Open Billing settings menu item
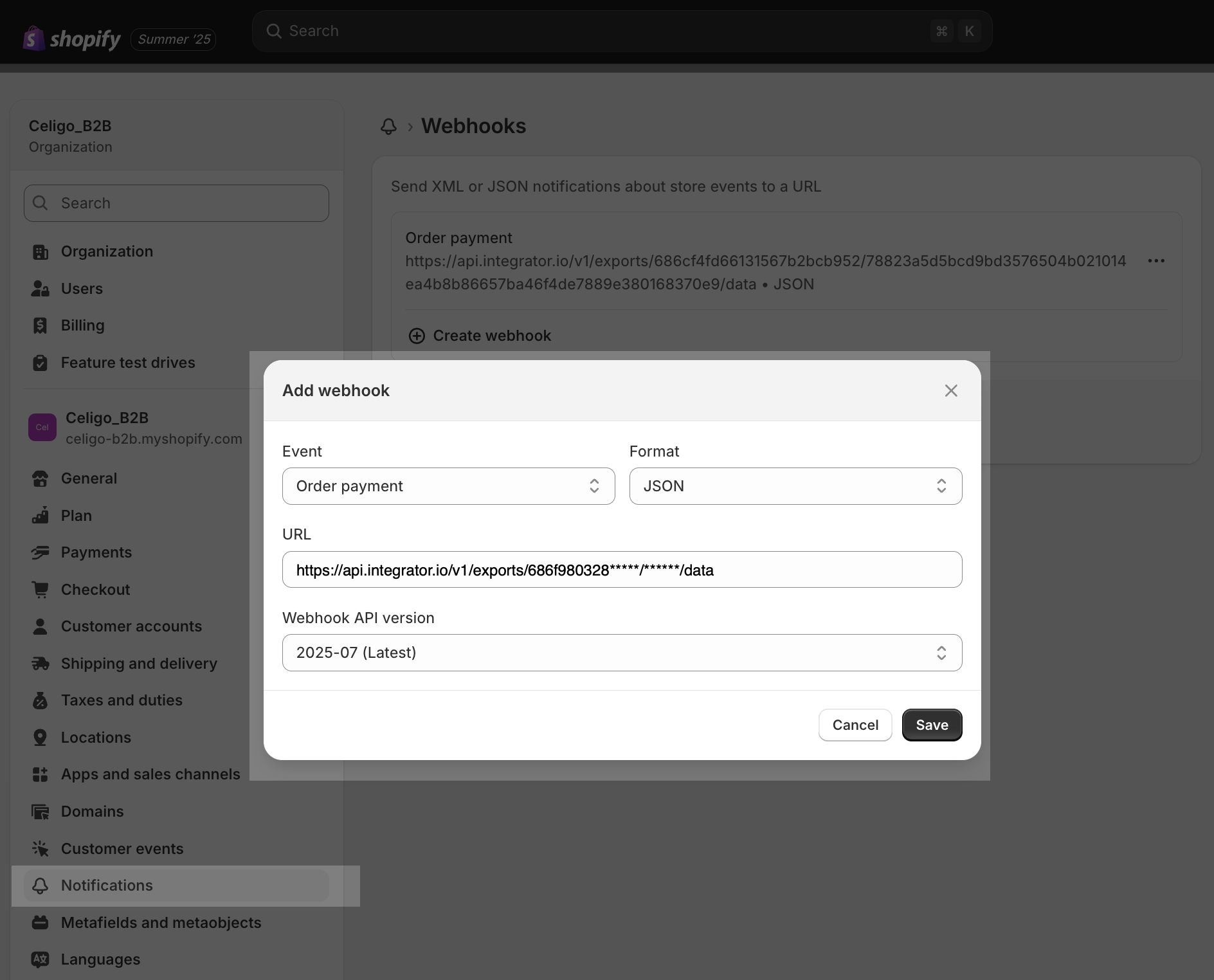 click(x=176, y=326)
